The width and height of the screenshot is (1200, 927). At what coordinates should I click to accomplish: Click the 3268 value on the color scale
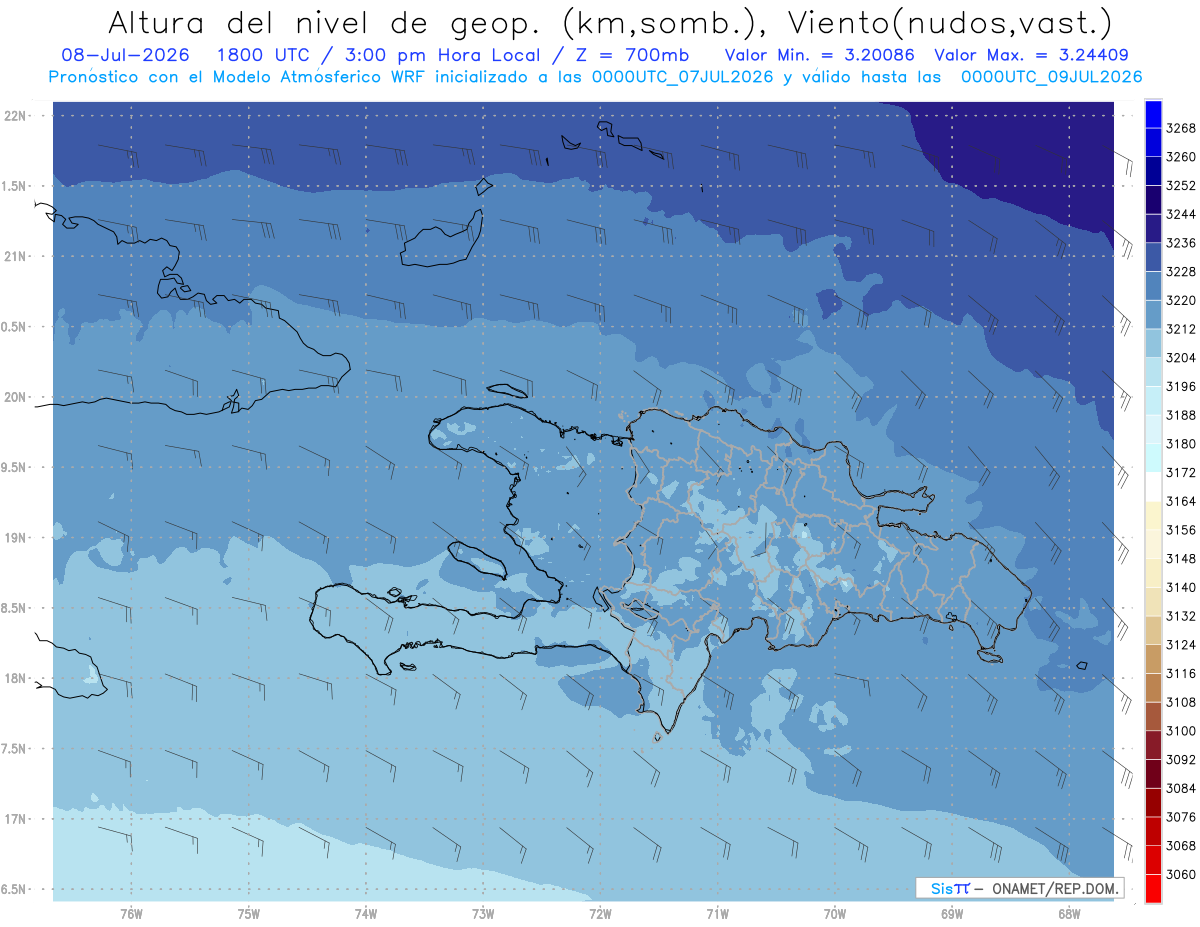pos(1181,129)
